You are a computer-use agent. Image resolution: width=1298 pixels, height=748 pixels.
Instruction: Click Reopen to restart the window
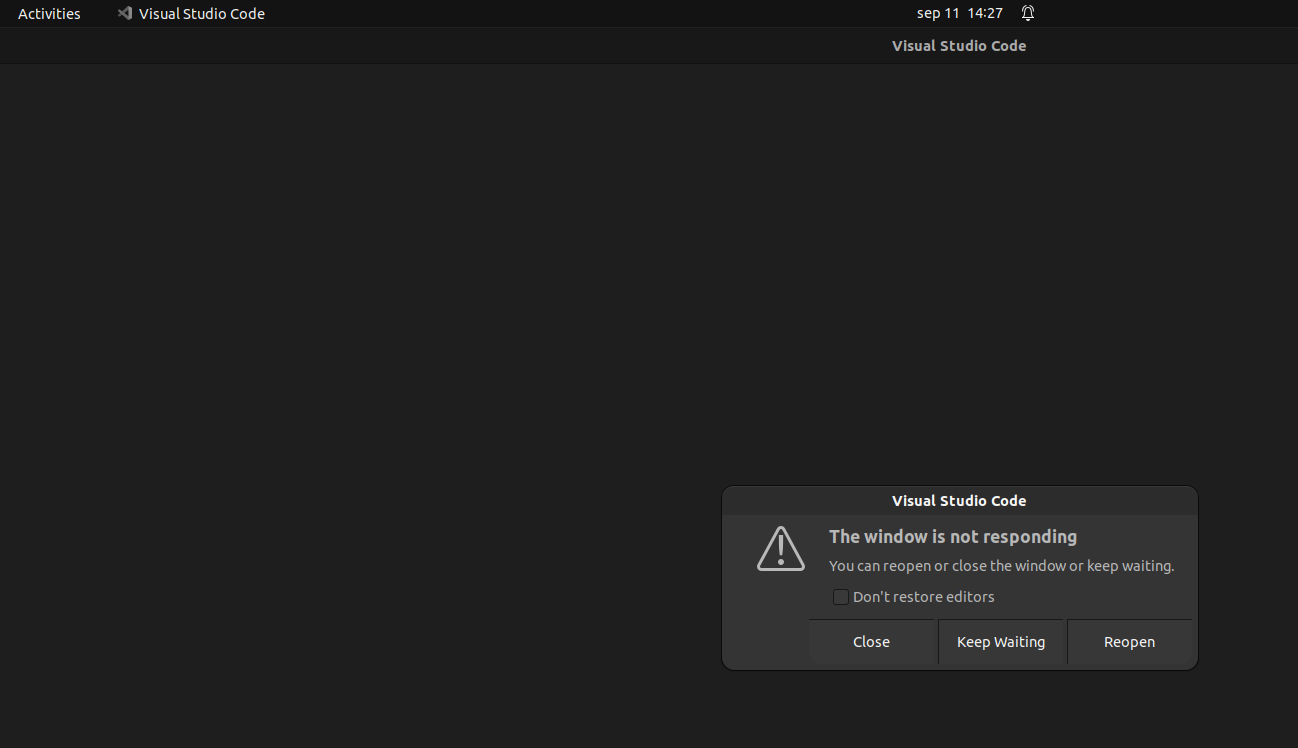1129,641
